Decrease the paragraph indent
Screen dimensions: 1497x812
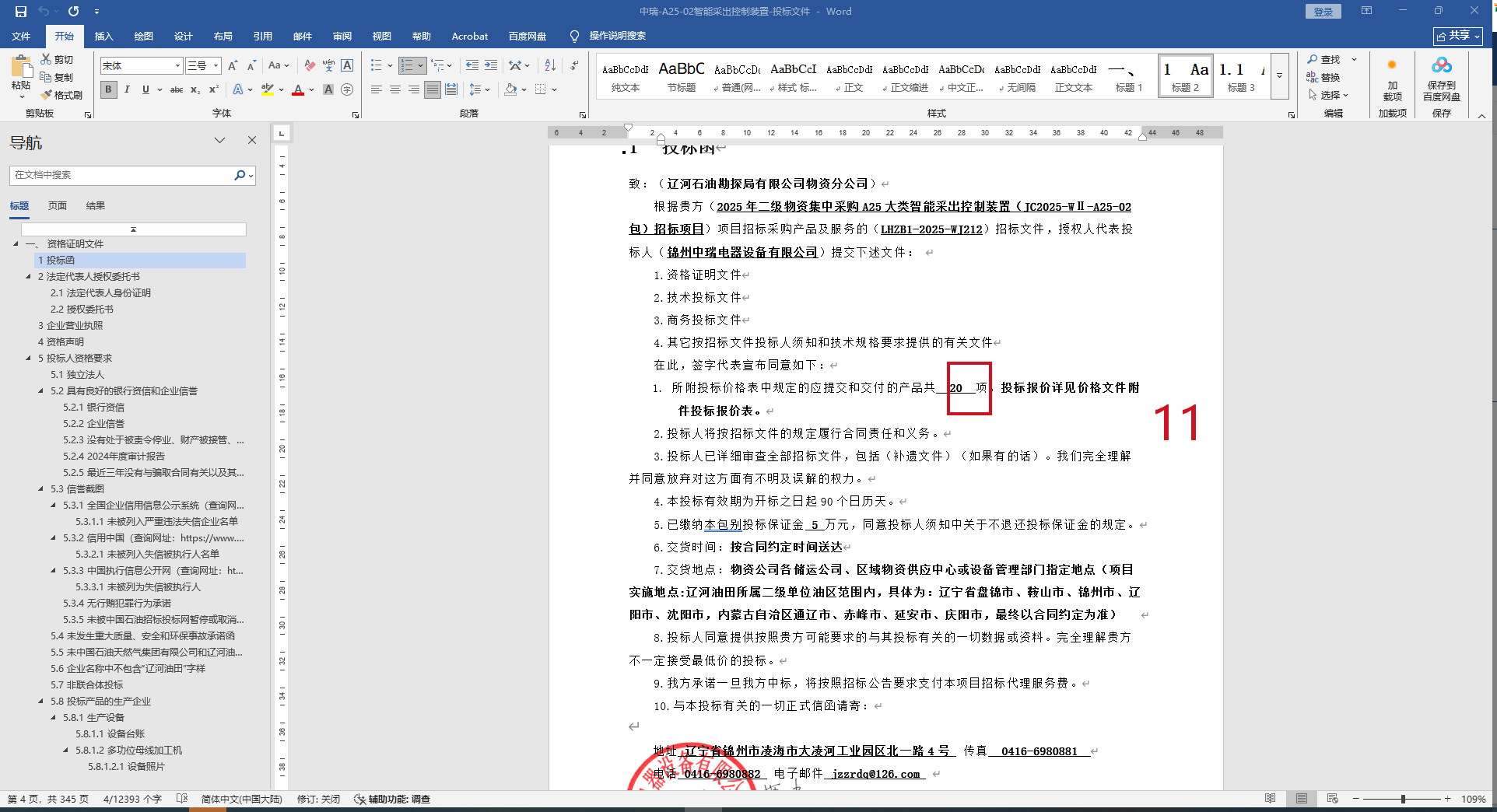point(472,66)
